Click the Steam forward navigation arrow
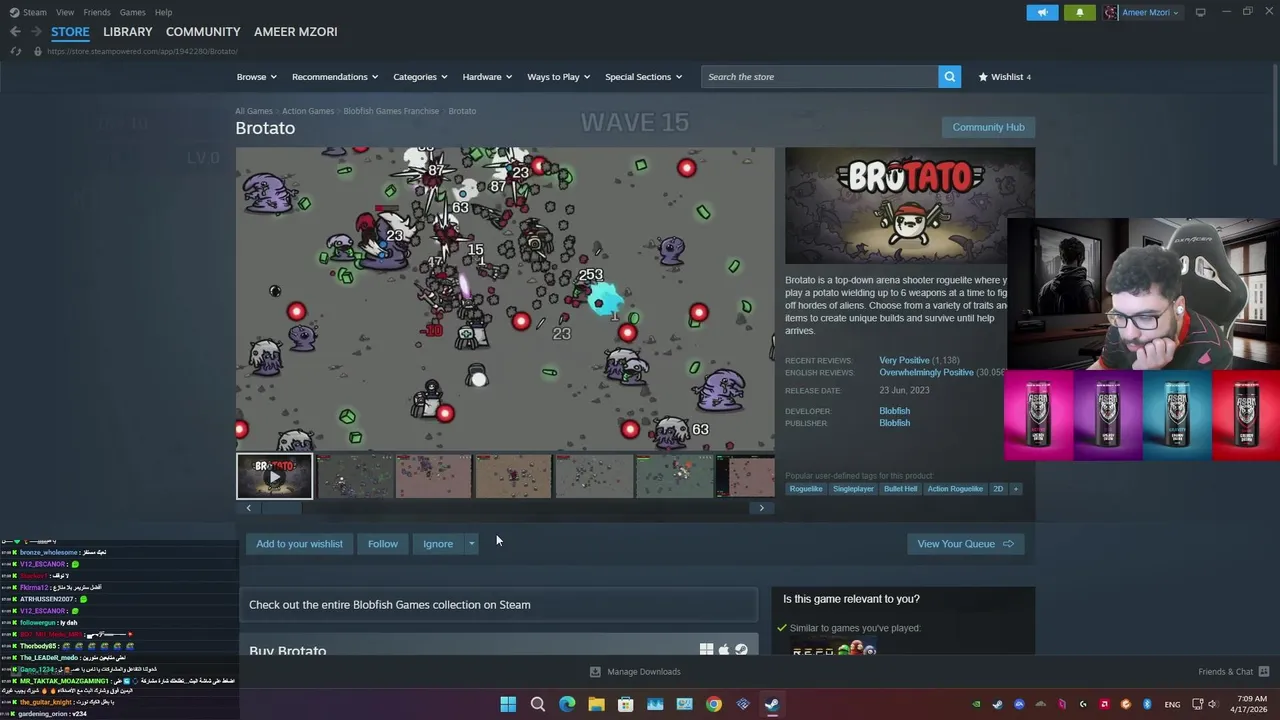Screen dimensions: 1280x720 tap(36, 32)
